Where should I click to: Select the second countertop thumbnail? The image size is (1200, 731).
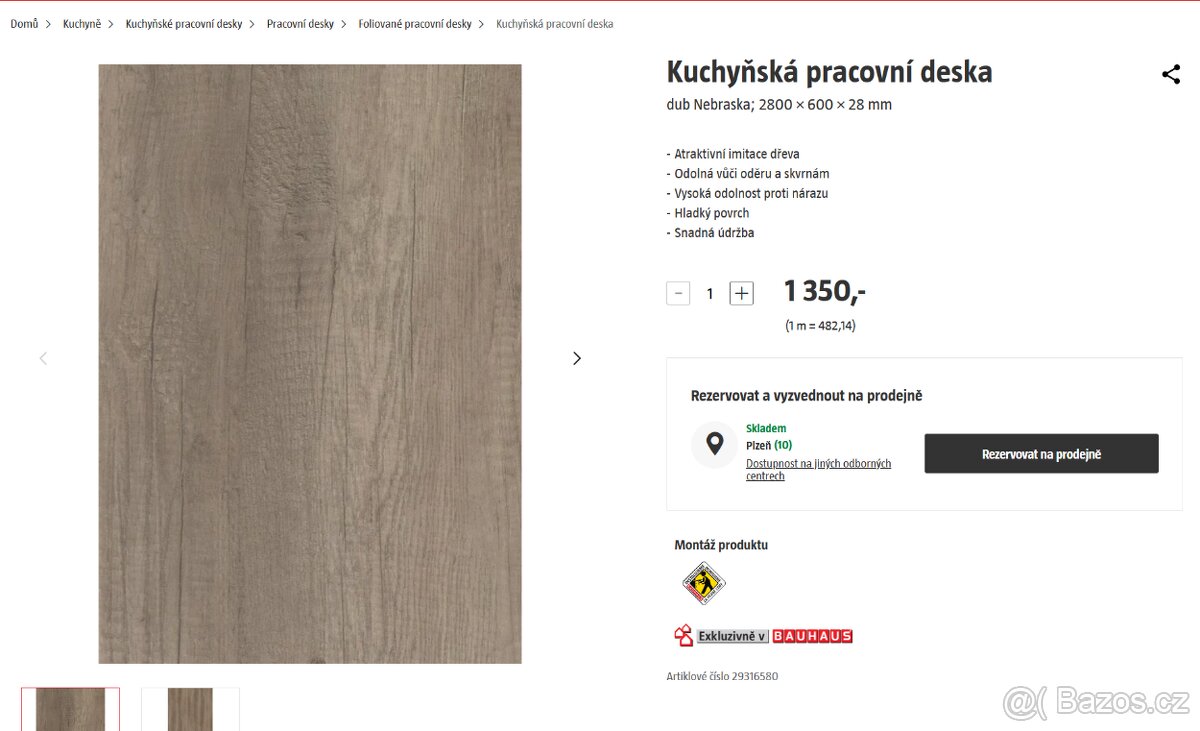[190, 709]
